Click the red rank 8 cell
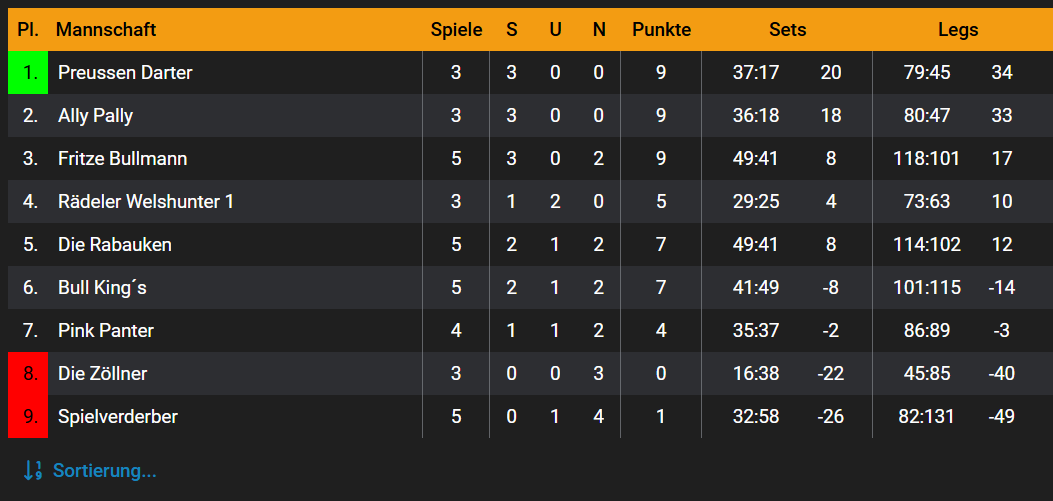Viewport: 1053px width, 501px height. click(28, 374)
